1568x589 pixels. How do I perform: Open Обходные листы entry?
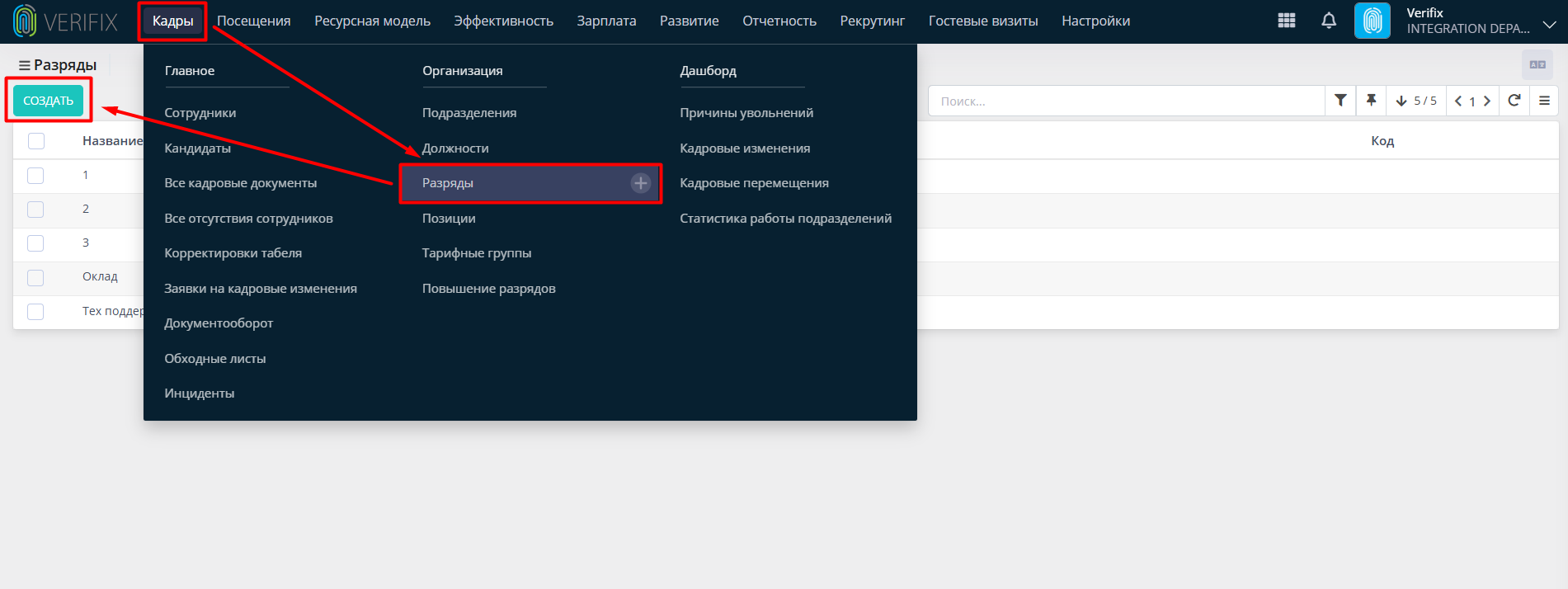tap(215, 359)
